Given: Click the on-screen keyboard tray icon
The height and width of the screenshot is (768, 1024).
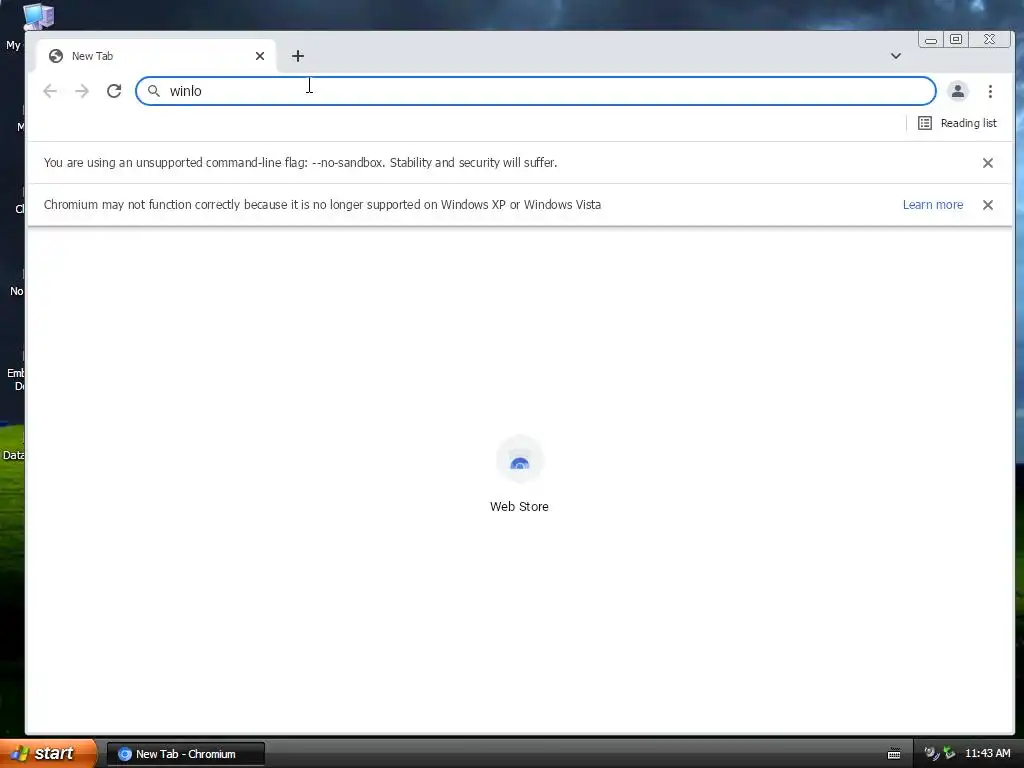Looking at the screenshot, I should 894,754.
